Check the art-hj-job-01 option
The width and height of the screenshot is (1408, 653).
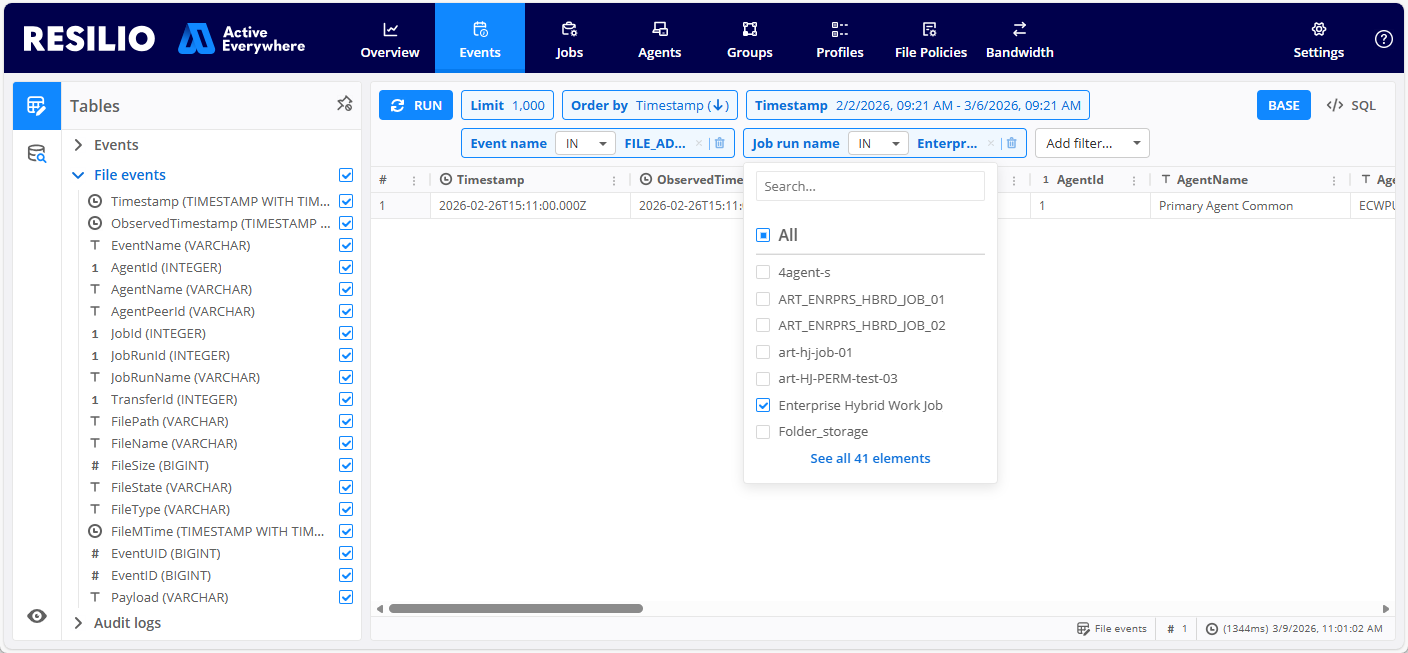[763, 352]
